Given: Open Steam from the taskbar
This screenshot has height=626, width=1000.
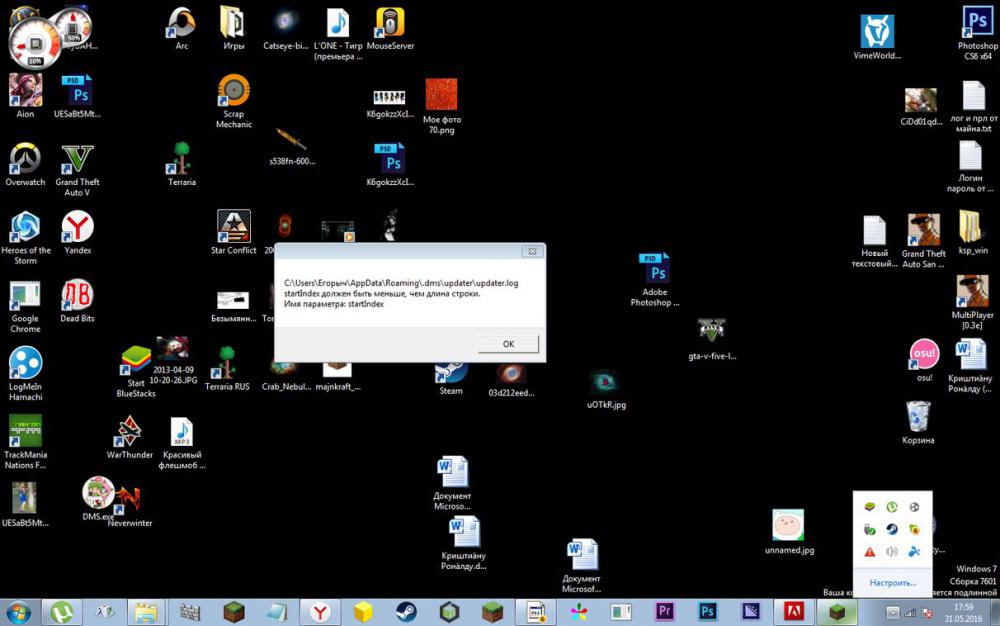Looking at the screenshot, I should [406, 613].
